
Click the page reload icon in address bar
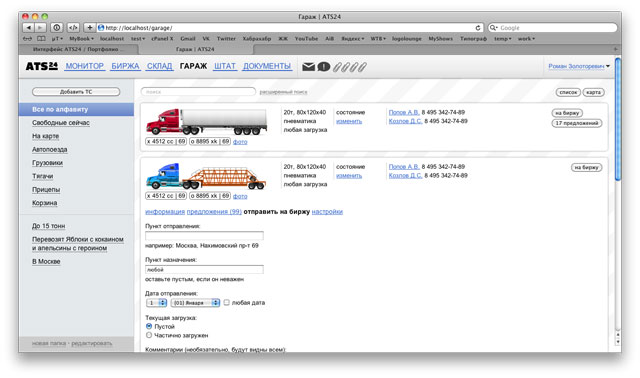(x=478, y=28)
